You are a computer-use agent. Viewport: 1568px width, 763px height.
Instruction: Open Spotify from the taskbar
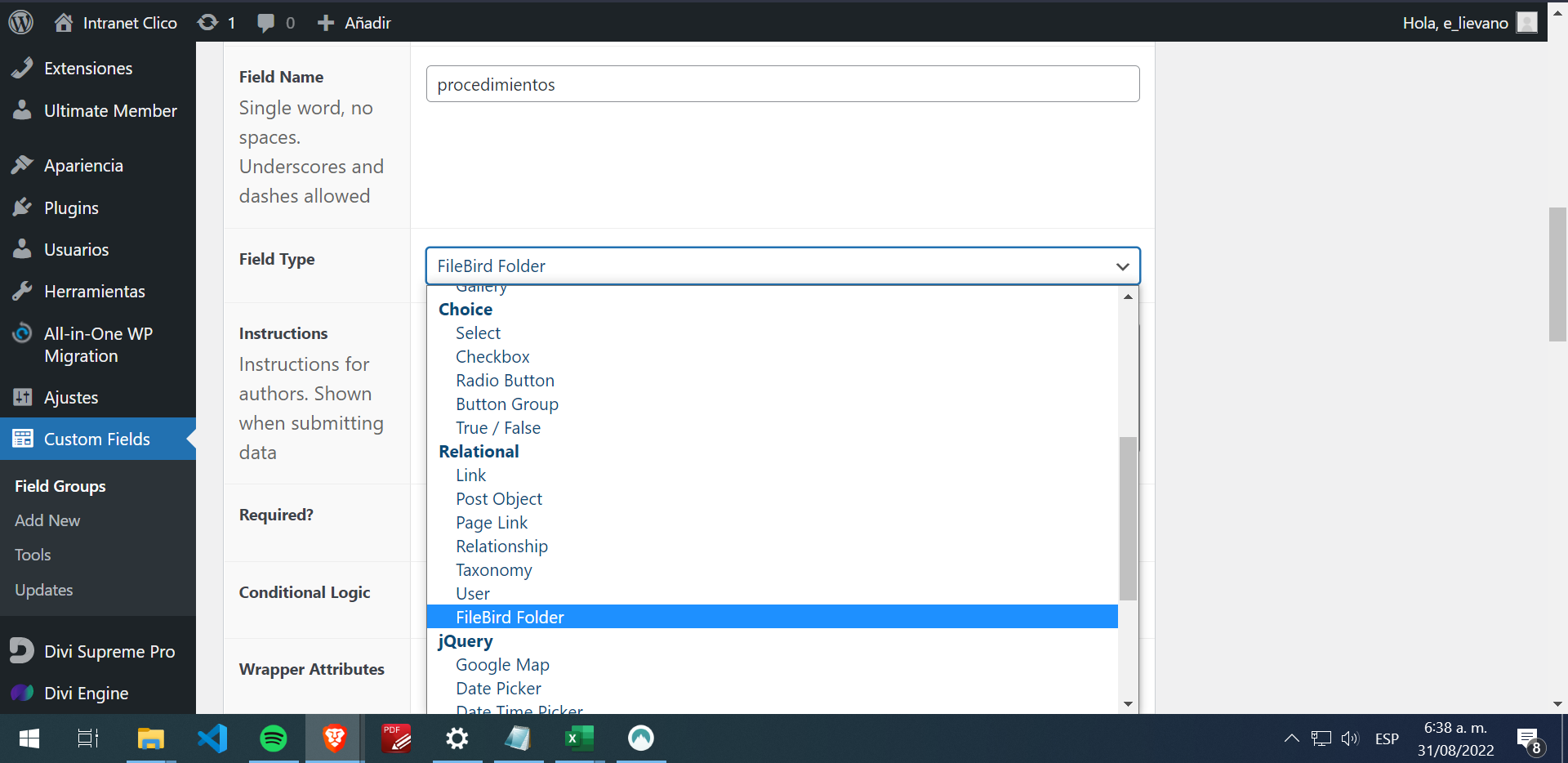274,738
